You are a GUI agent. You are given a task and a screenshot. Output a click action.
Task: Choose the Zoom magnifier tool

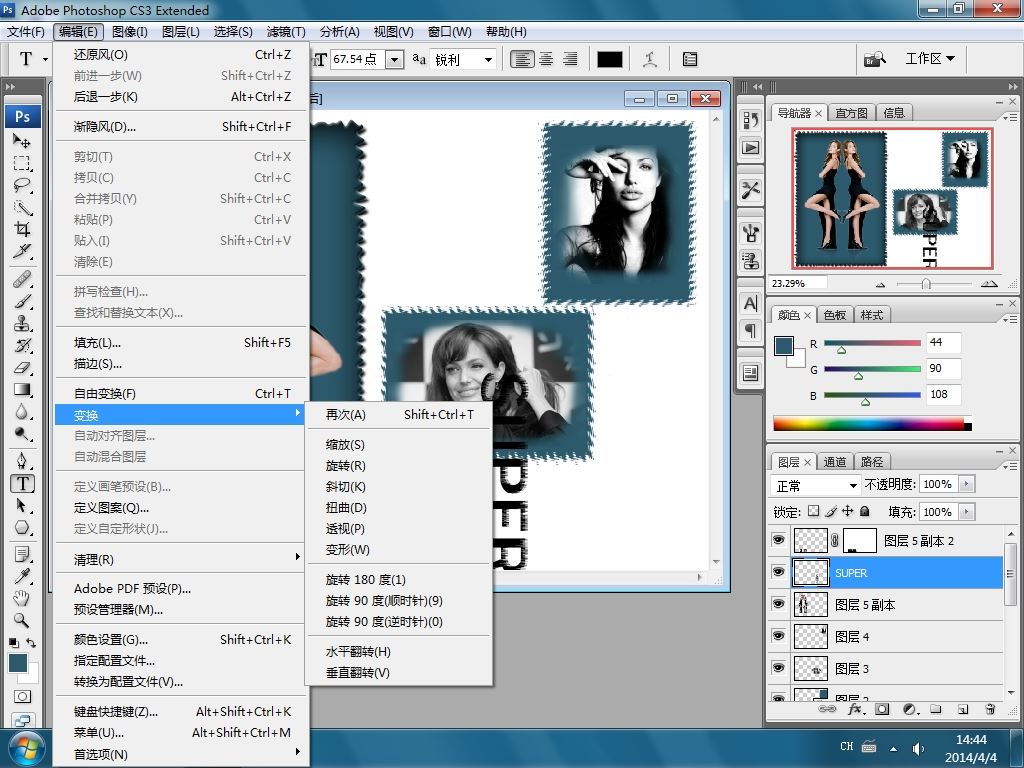[x=22, y=620]
